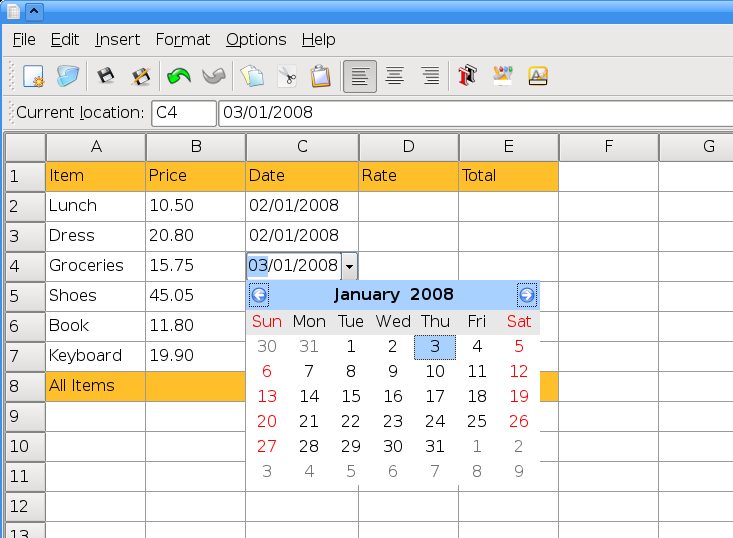This screenshot has width=733, height=538.
Task: Click the Paste clipboard icon
Action: [x=321, y=76]
